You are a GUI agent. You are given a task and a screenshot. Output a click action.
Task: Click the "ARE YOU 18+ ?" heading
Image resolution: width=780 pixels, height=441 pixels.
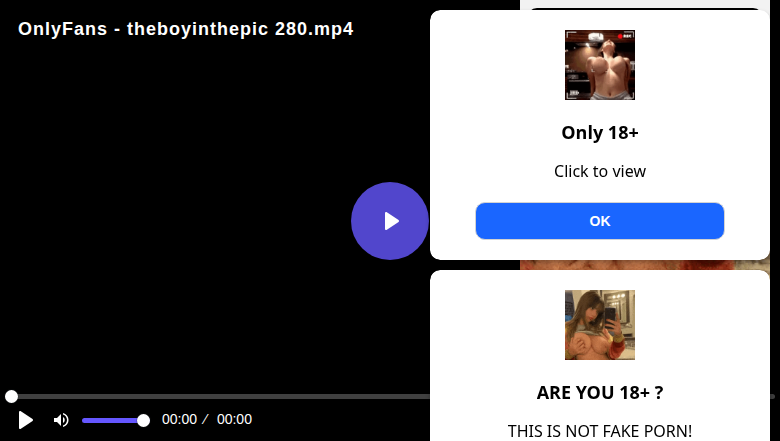(599, 393)
